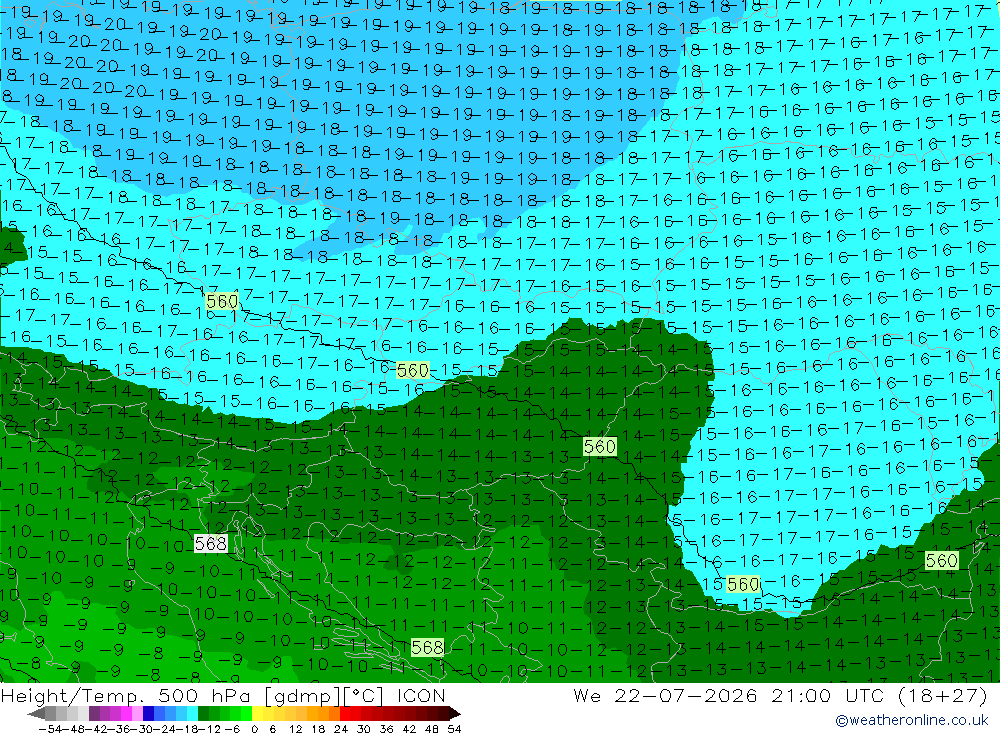Click the light-green 568 label near the bottom
This screenshot has width=1000, height=733.
(427, 648)
